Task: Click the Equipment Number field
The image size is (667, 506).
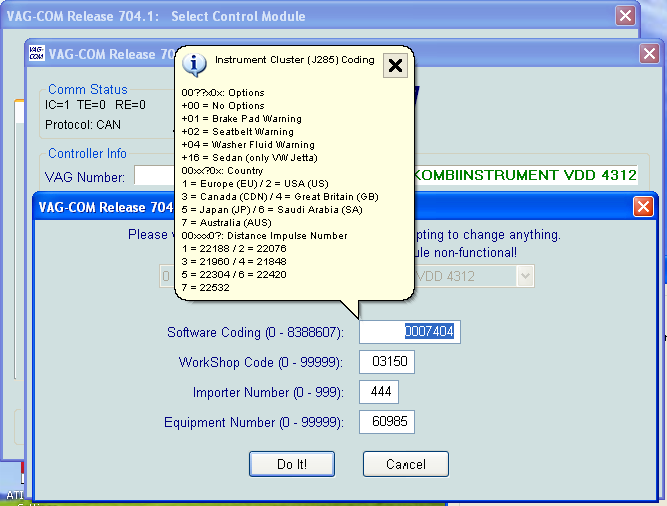Action: (x=387, y=422)
